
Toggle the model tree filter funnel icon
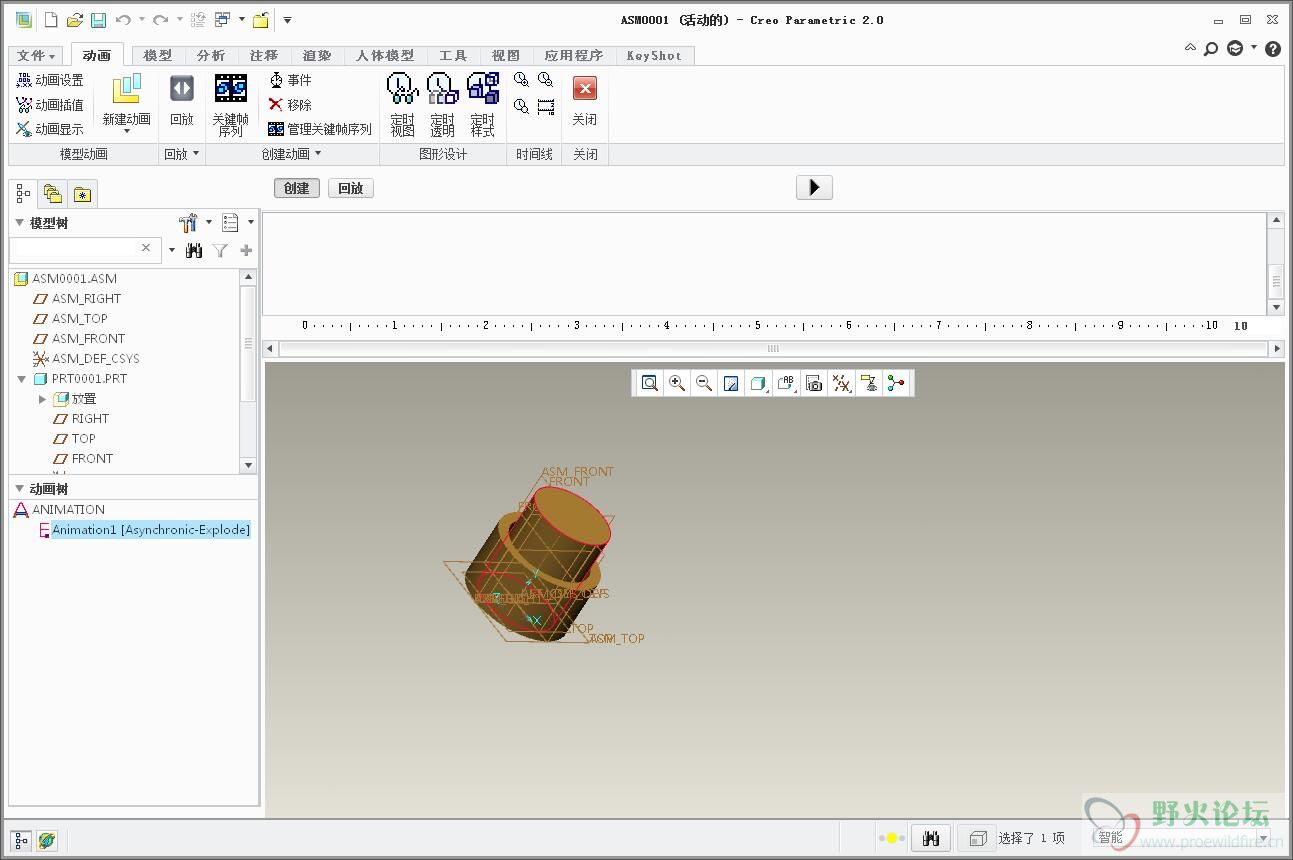tap(220, 250)
